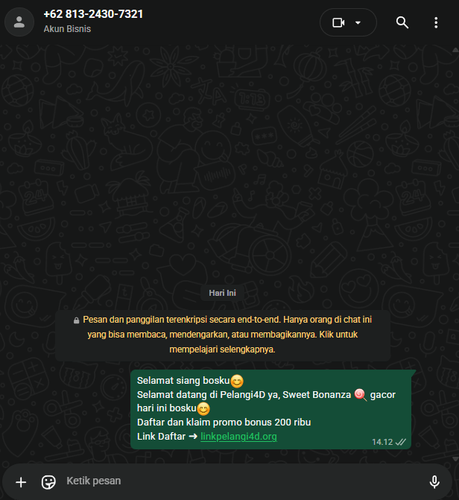This screenshot has width=459, height=500.
Task: Open contact info for +62 813-2430-7321
Action: coord(93,14)
